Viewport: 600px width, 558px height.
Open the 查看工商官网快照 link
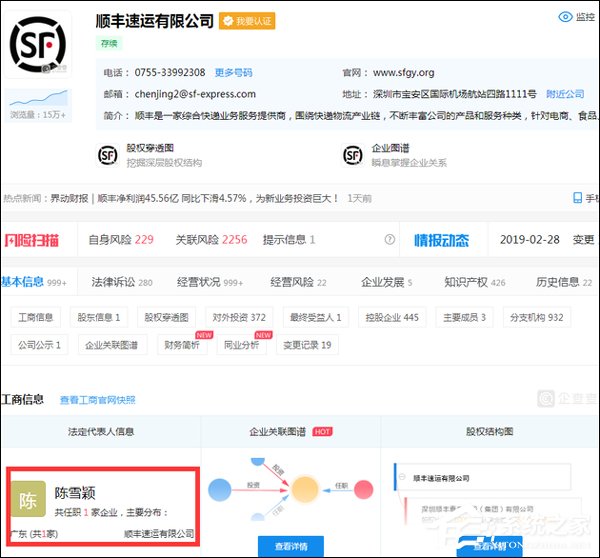[x=98, y=400]
